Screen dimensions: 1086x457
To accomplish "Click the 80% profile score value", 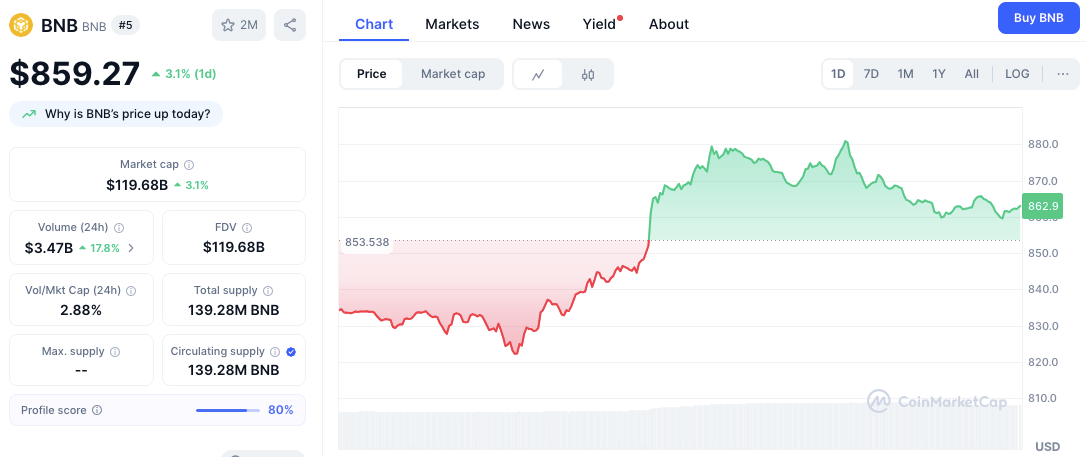I will click(x=281, y=410).
